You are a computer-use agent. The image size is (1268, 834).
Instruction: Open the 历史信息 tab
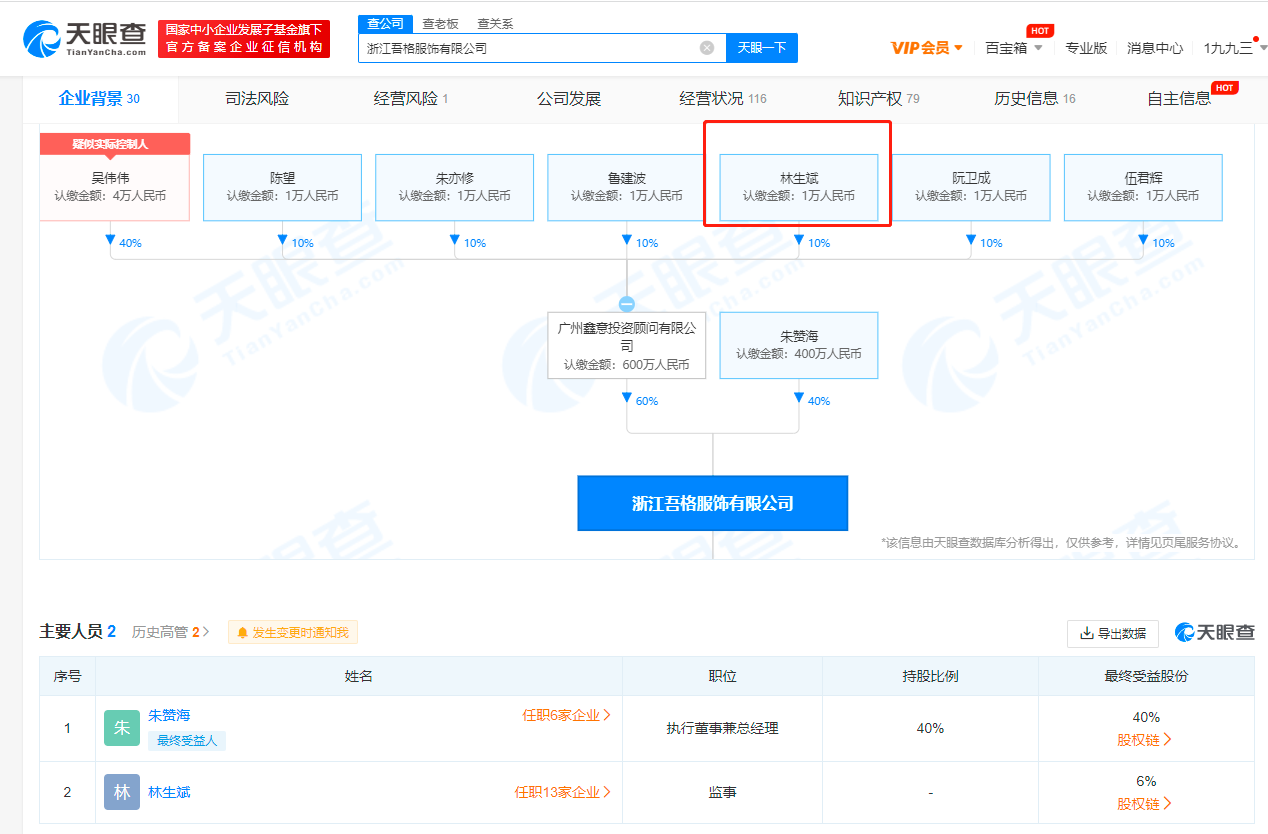click(1035, 99)
